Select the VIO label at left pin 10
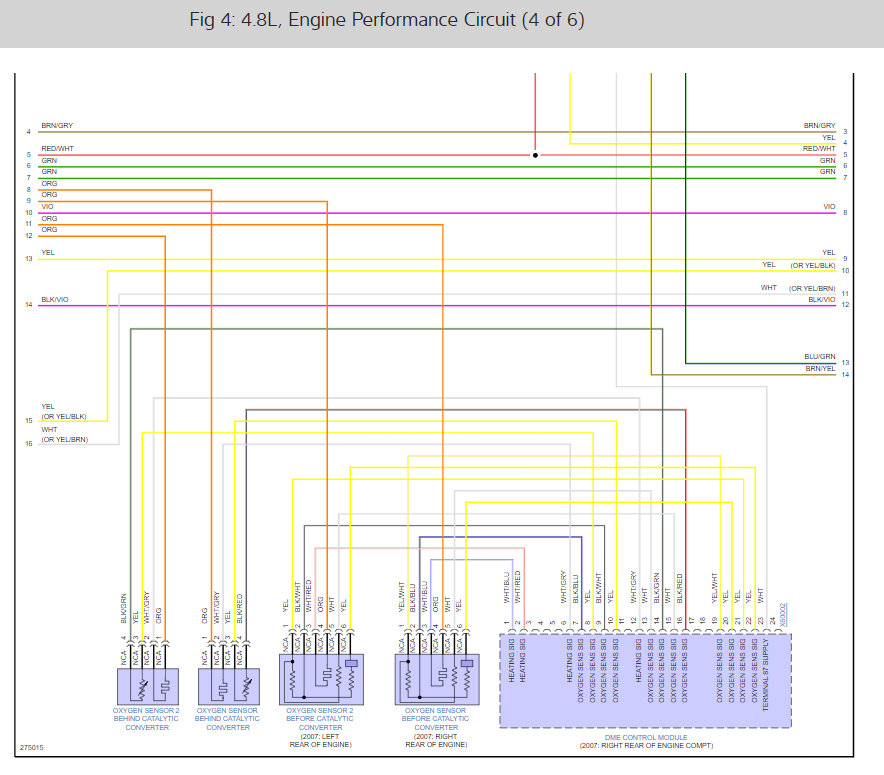Viewport: 884px width, 775px height. point(47,207)
